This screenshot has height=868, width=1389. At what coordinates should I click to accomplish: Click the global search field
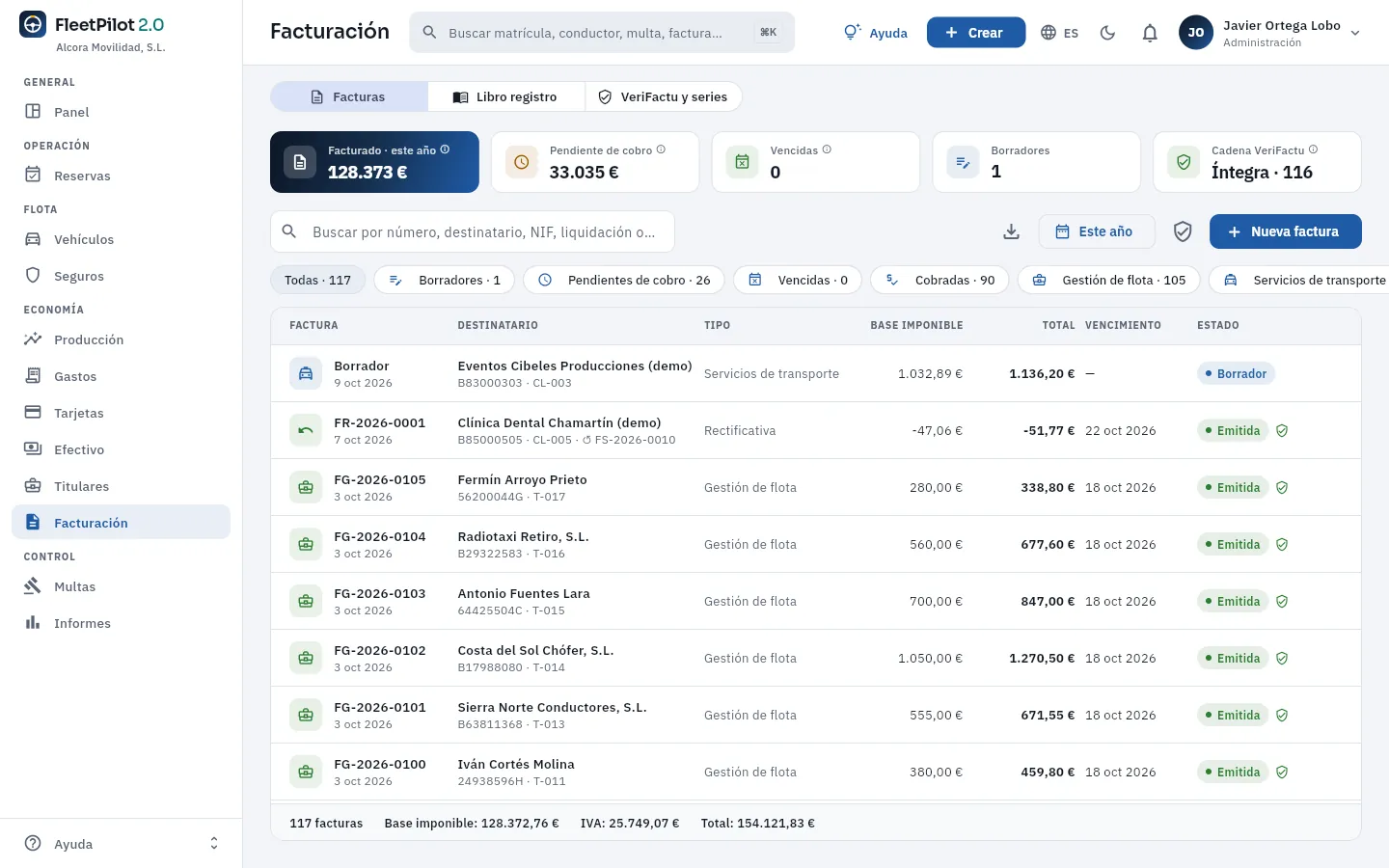coord(602,33)
